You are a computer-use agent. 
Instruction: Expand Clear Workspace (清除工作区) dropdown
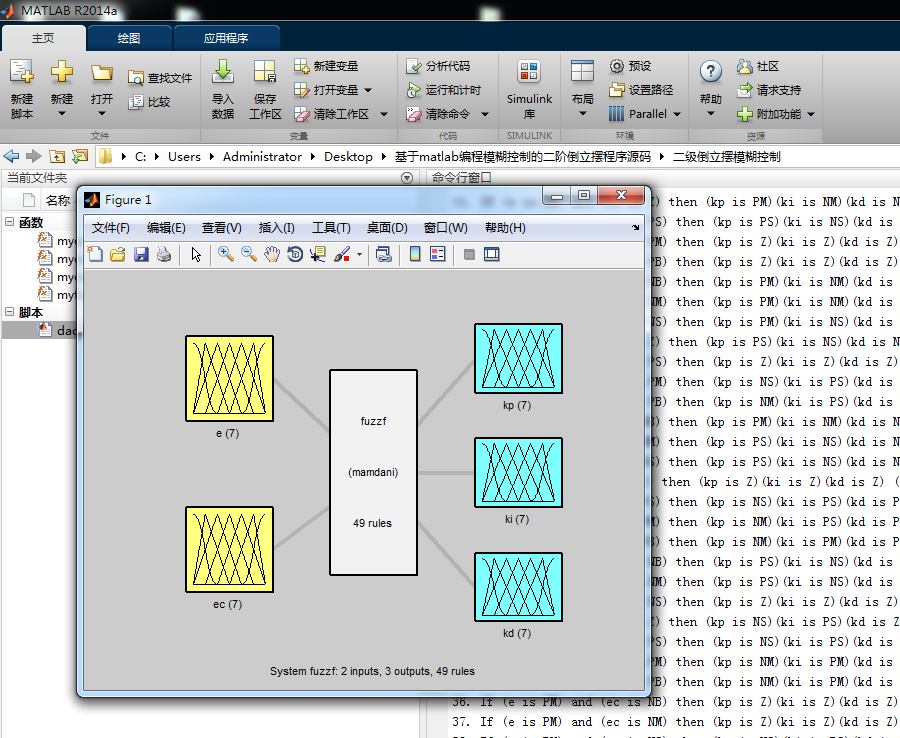384,114
